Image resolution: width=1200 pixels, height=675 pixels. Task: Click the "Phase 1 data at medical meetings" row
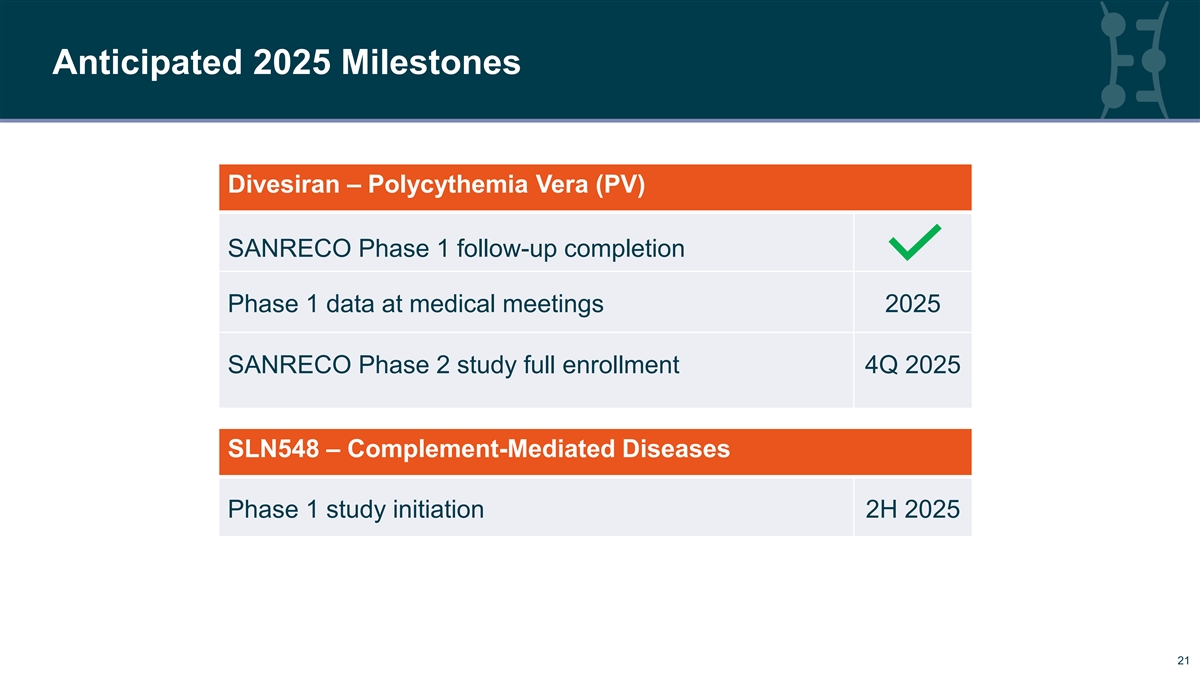click(x=416, y=303)
